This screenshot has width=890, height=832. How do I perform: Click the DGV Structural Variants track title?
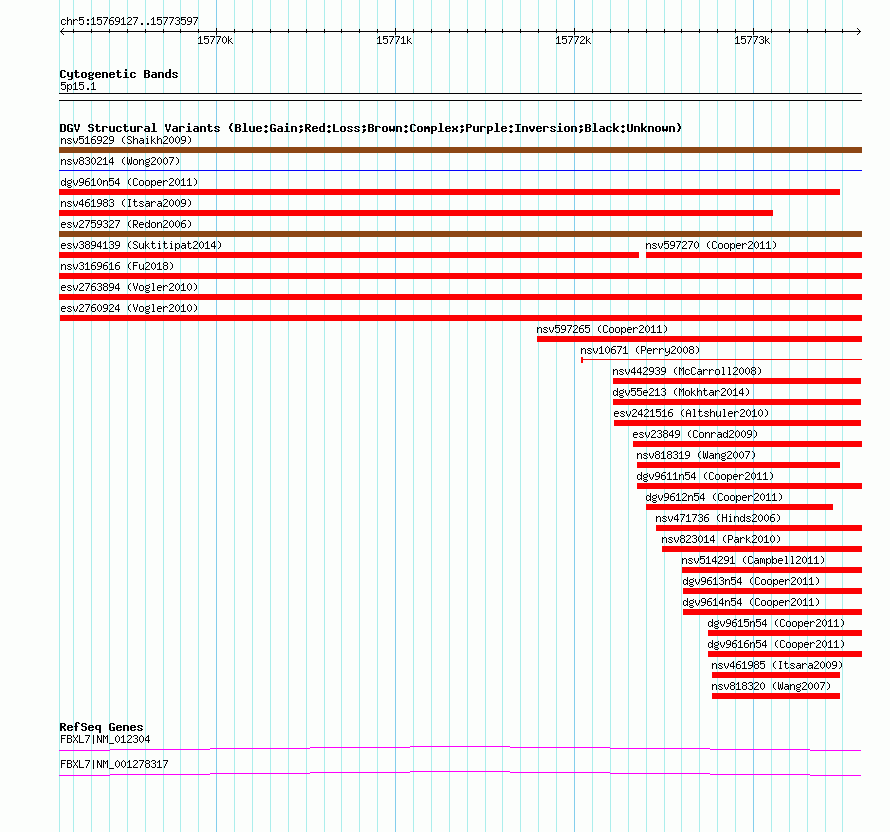coord(370,128)
